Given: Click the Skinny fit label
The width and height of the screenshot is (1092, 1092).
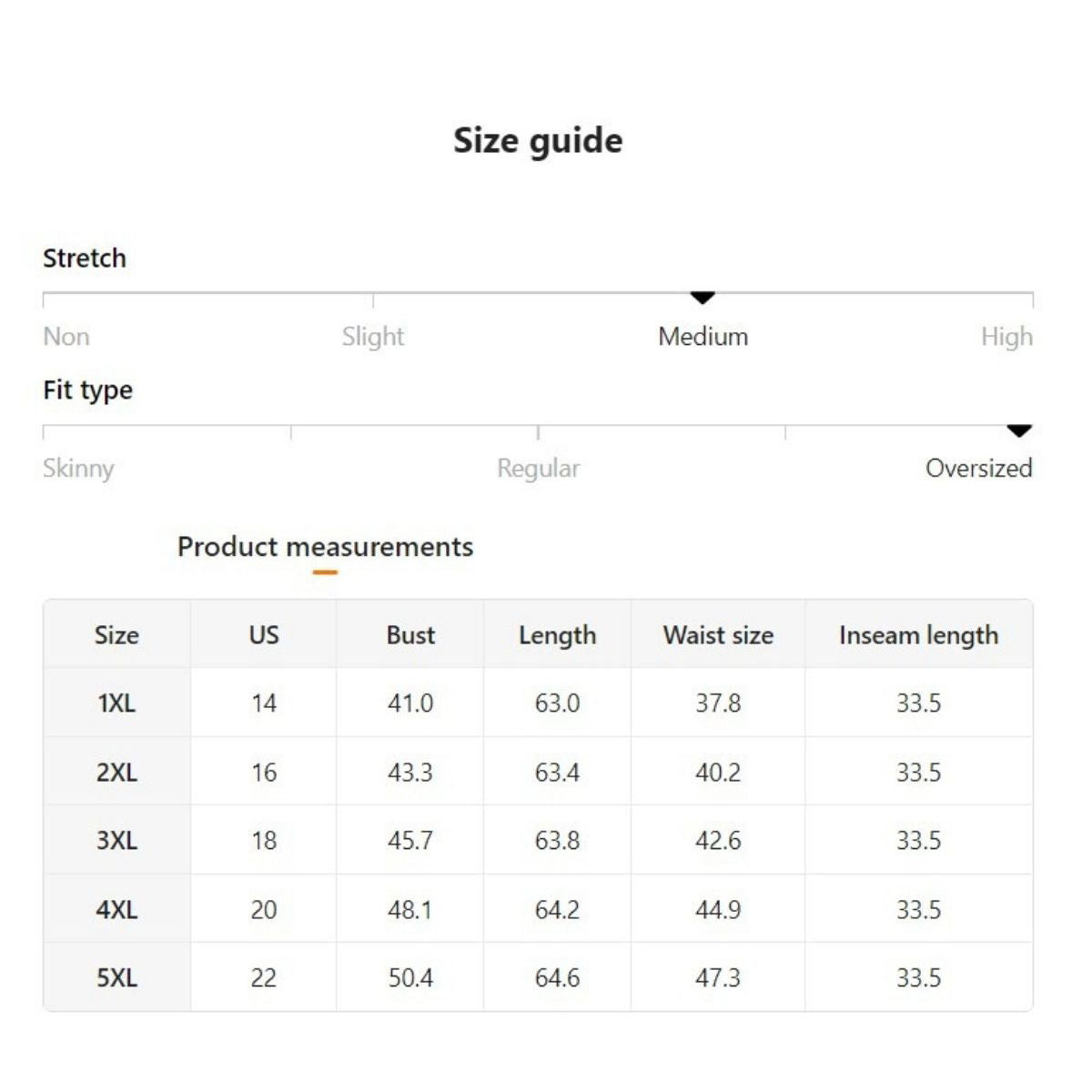Looking at the screenshot, I should coord(78,469).
